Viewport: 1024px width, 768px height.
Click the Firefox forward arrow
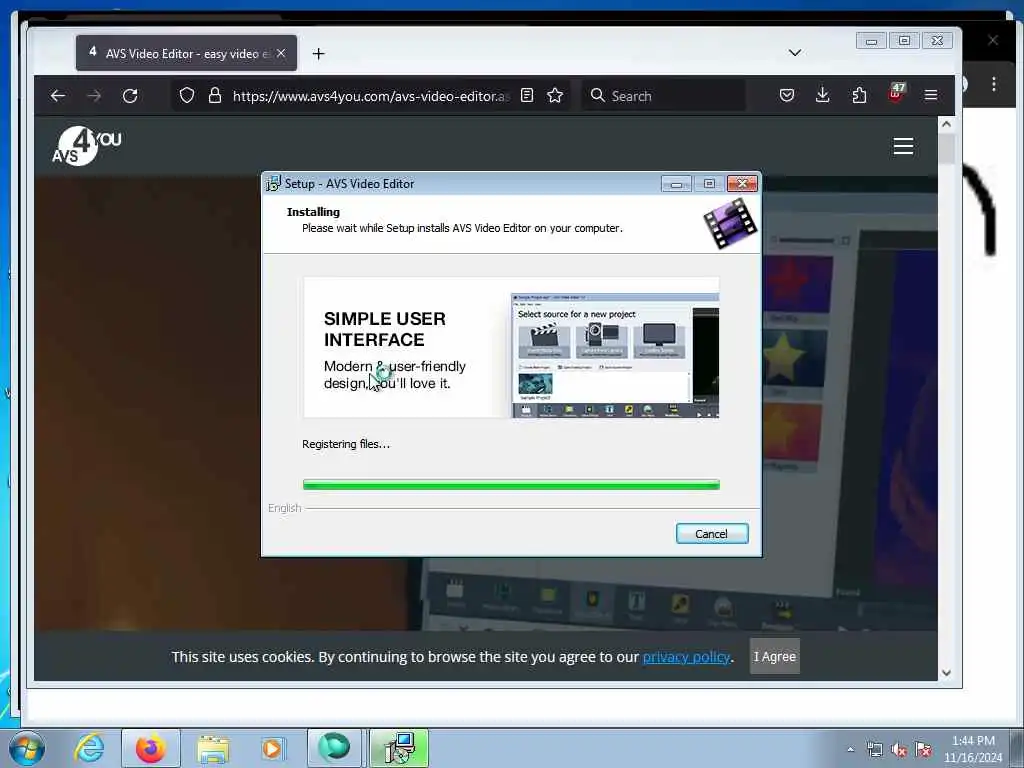[x=94, y=96]
